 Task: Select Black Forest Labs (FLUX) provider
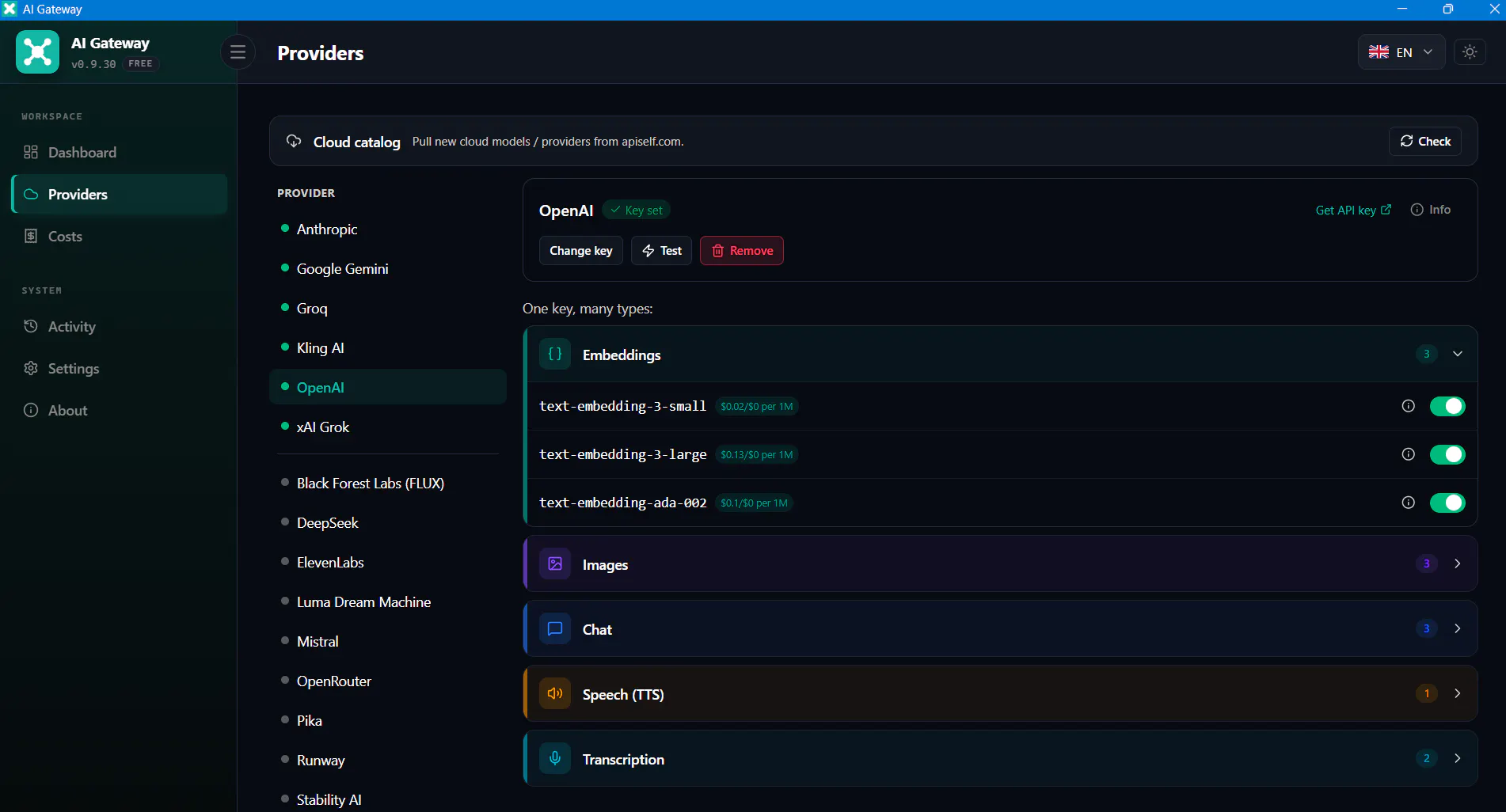click(388, 483)
